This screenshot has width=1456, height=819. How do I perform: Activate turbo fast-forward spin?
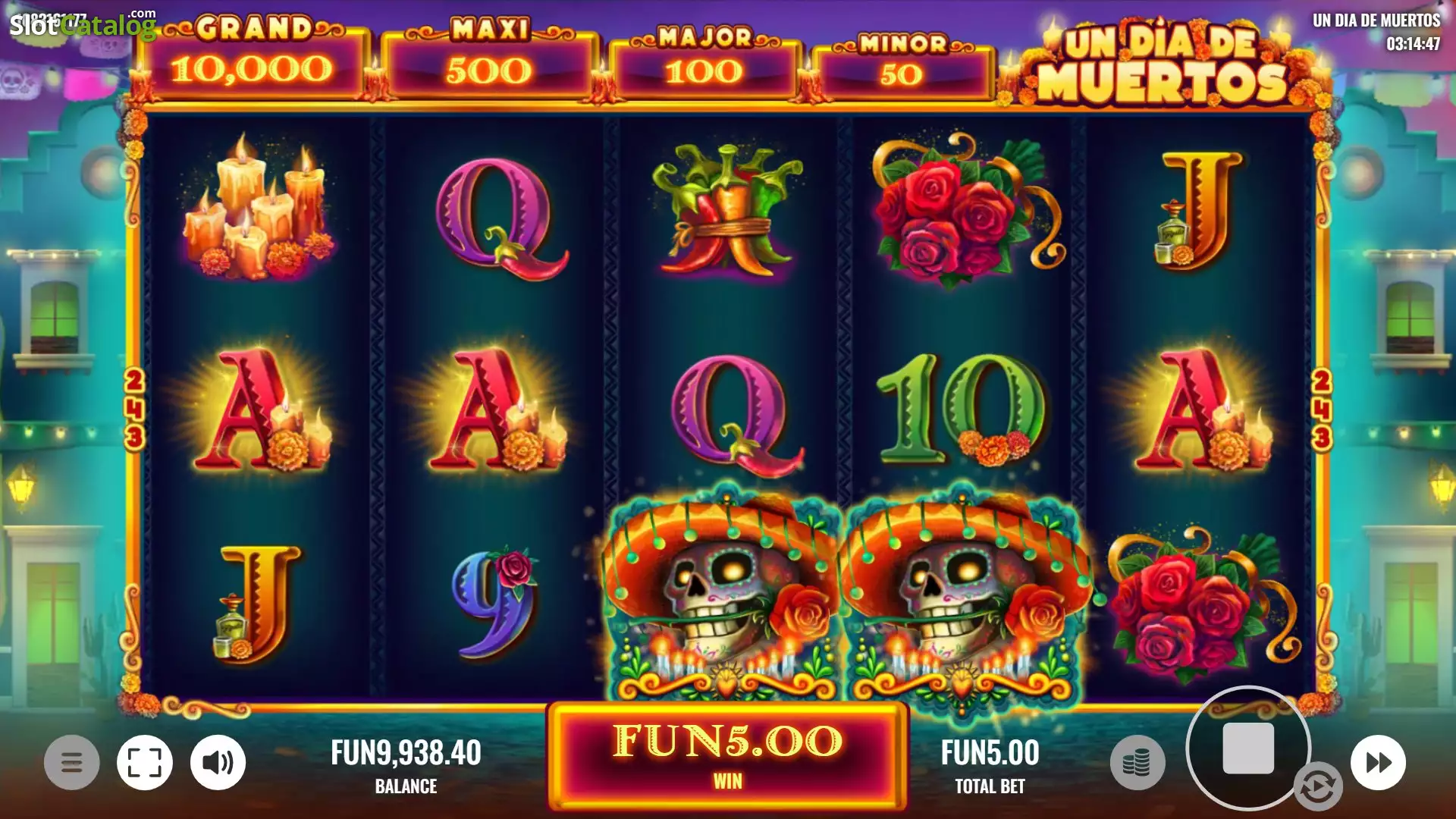coord(1378,762)
